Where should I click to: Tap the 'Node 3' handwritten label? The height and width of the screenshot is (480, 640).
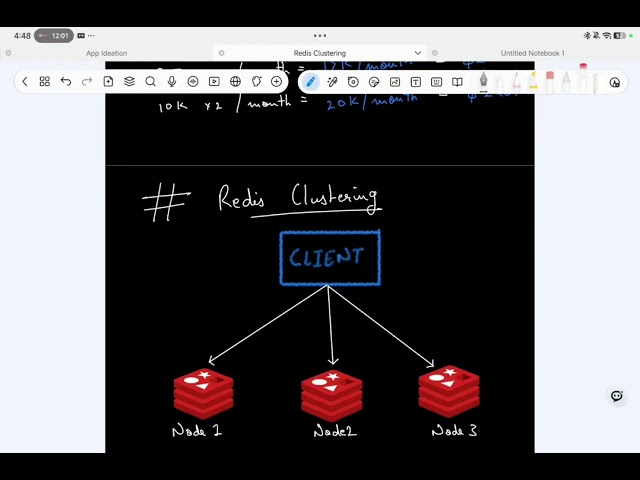[454, 430]
